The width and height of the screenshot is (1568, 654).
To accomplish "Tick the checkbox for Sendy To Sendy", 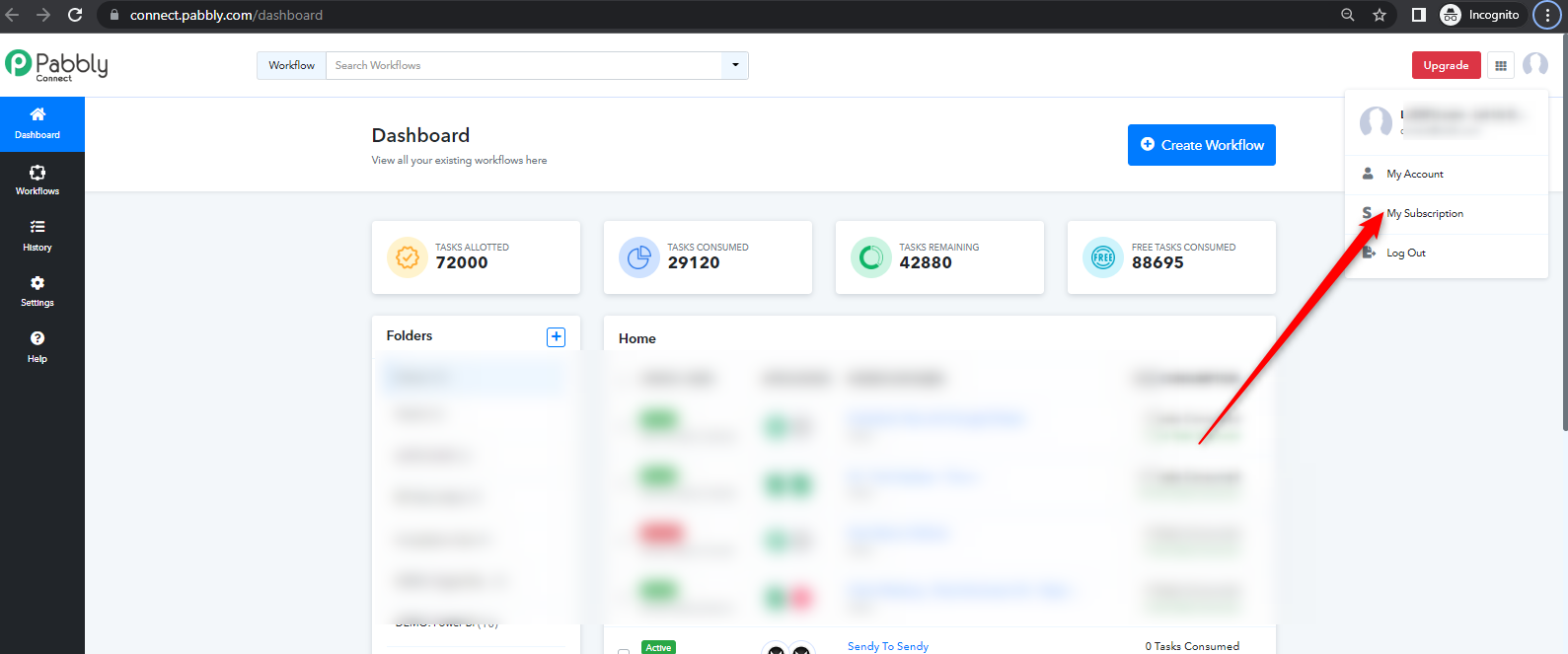I will (624, 651).
